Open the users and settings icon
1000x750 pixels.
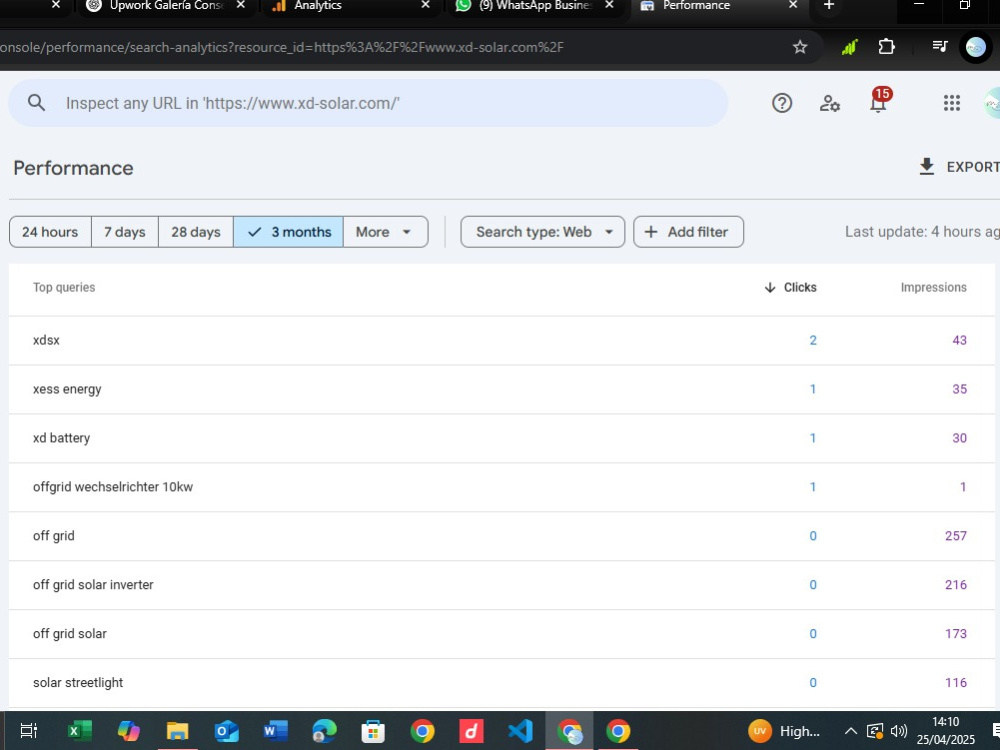[x=829, y=103]
